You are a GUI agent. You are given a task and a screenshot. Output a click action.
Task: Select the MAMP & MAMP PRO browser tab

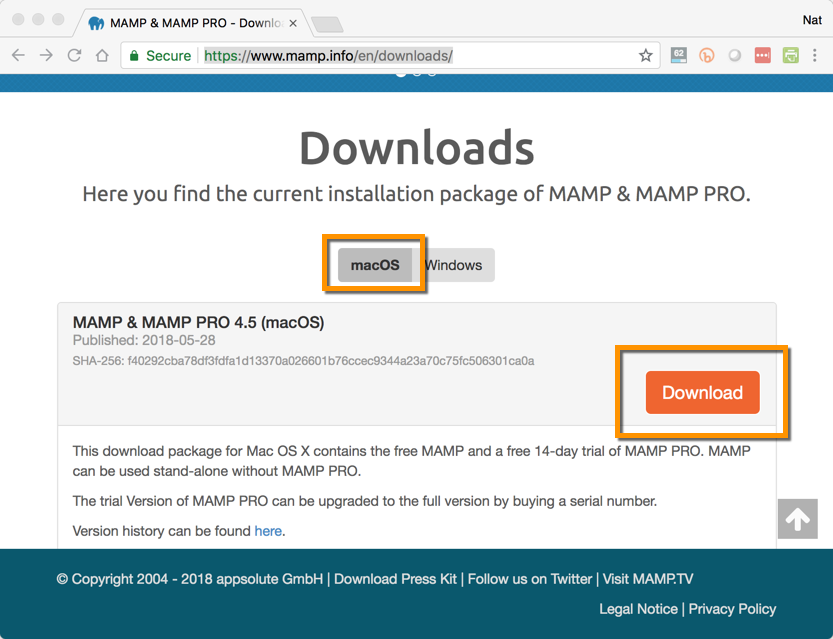tap(194, 23)
